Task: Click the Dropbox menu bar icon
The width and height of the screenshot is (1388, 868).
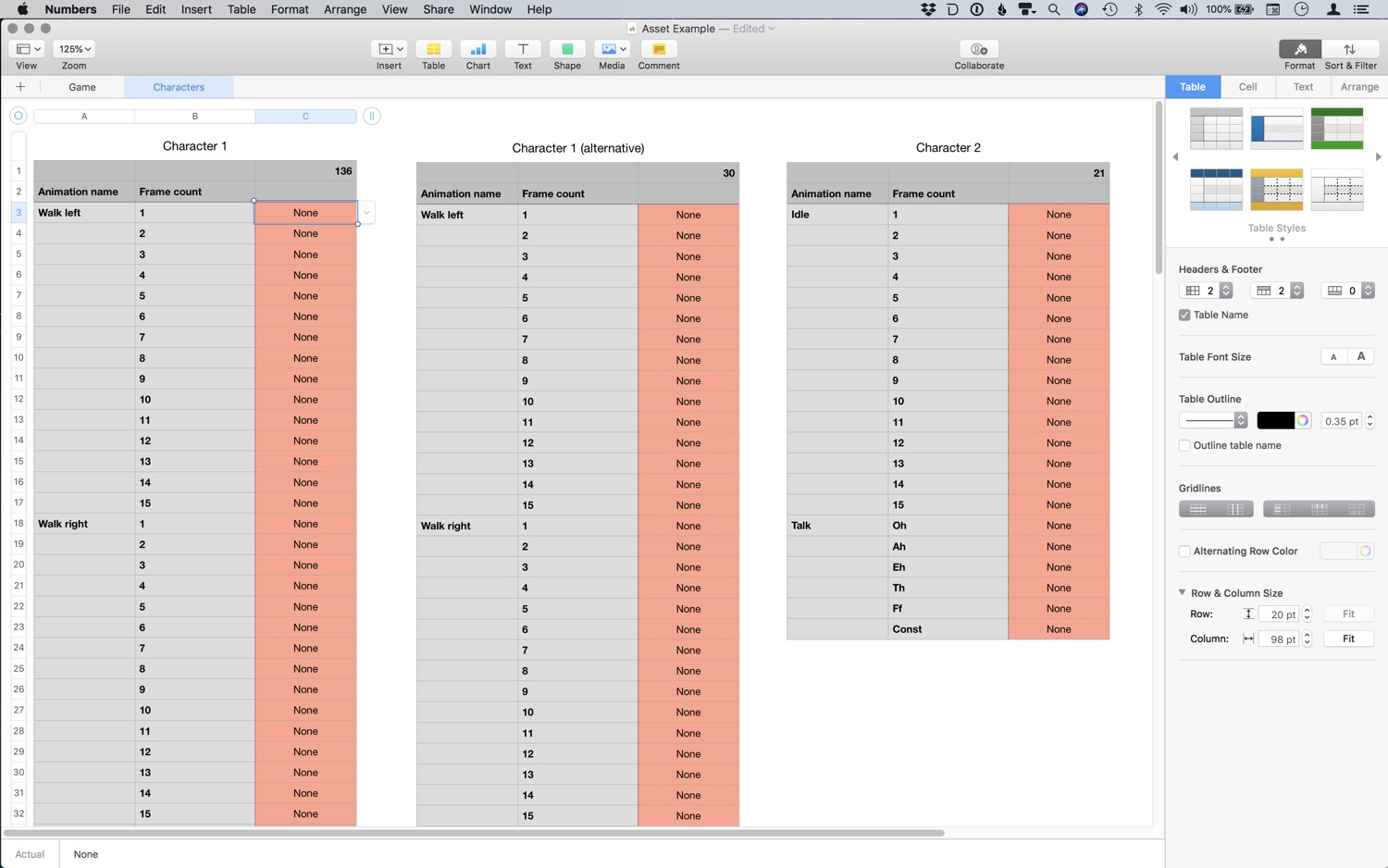Action: [928, 9]
